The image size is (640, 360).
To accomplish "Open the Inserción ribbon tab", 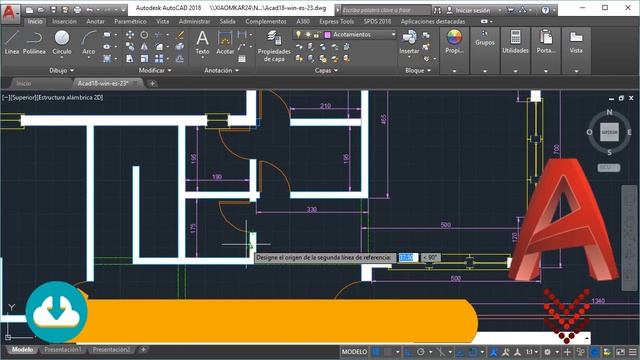I will 64,21.
